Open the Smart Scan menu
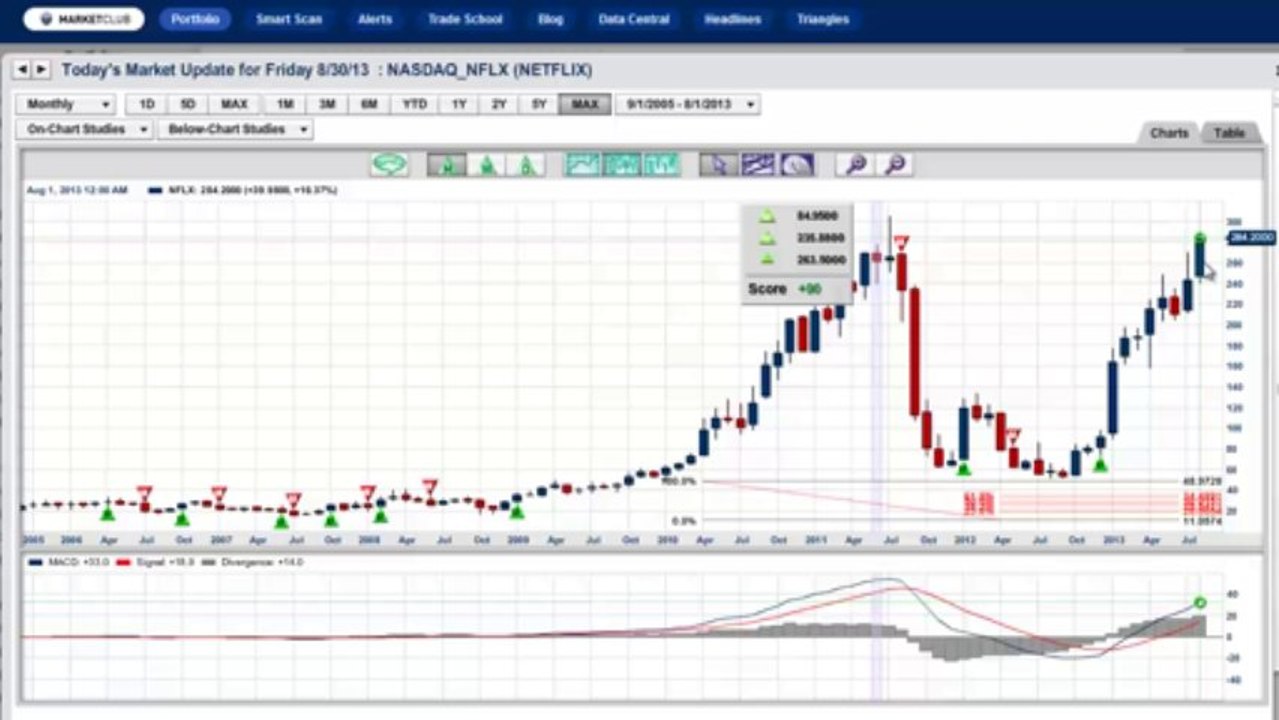This screenshot has height=720, width=1279. tap(289, 19)
